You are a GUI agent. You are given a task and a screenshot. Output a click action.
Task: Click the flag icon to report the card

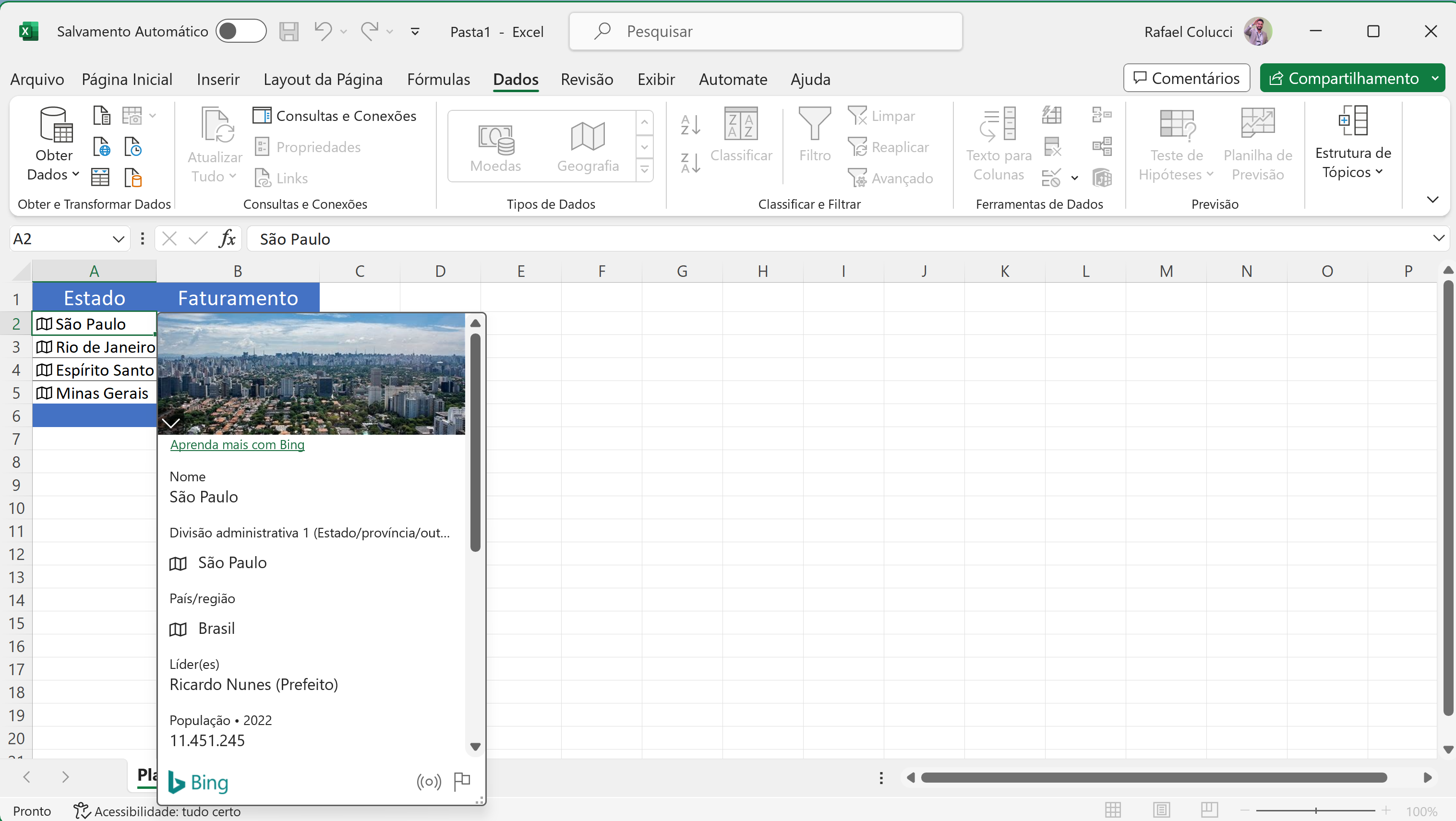pos(462,781)
